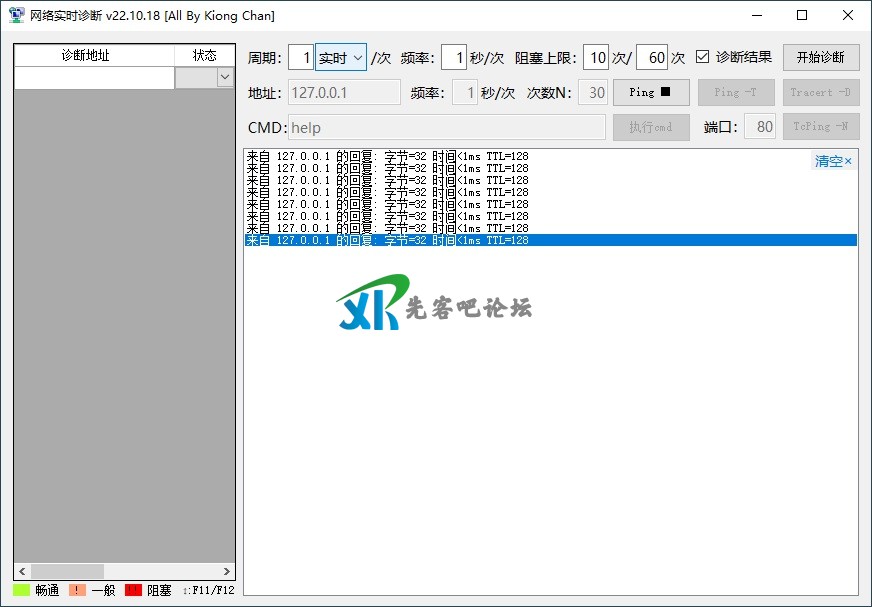Click the 阻塞上限 first count field
872x607 pixels.
595,58
